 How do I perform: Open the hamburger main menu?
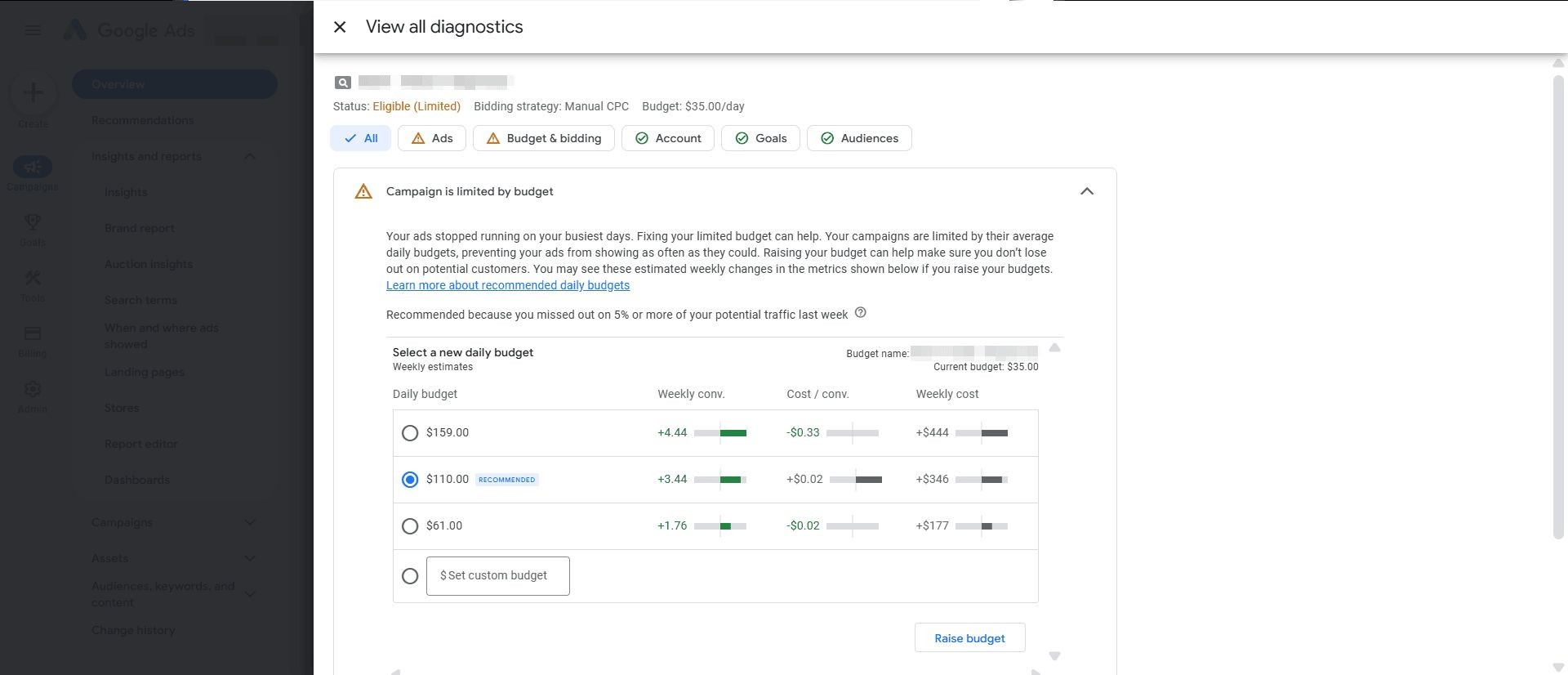[x=33, y=31]
